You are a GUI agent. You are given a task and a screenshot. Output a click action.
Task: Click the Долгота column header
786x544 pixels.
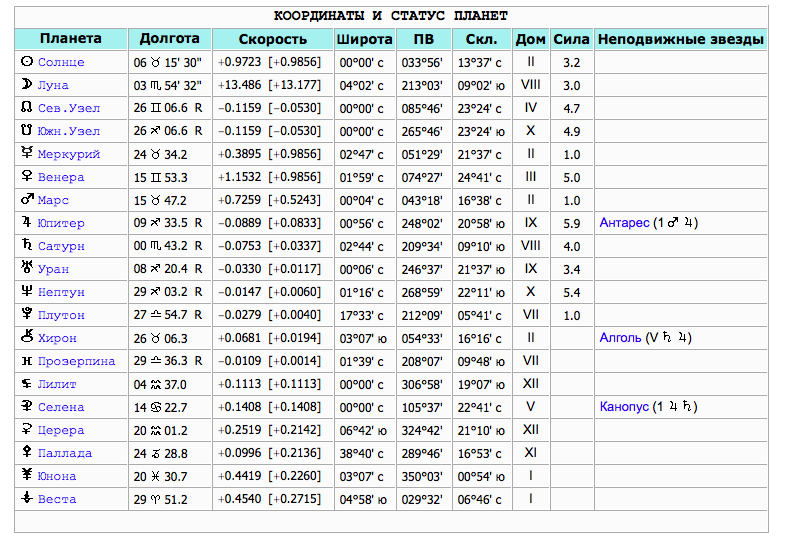pos(170,39)
